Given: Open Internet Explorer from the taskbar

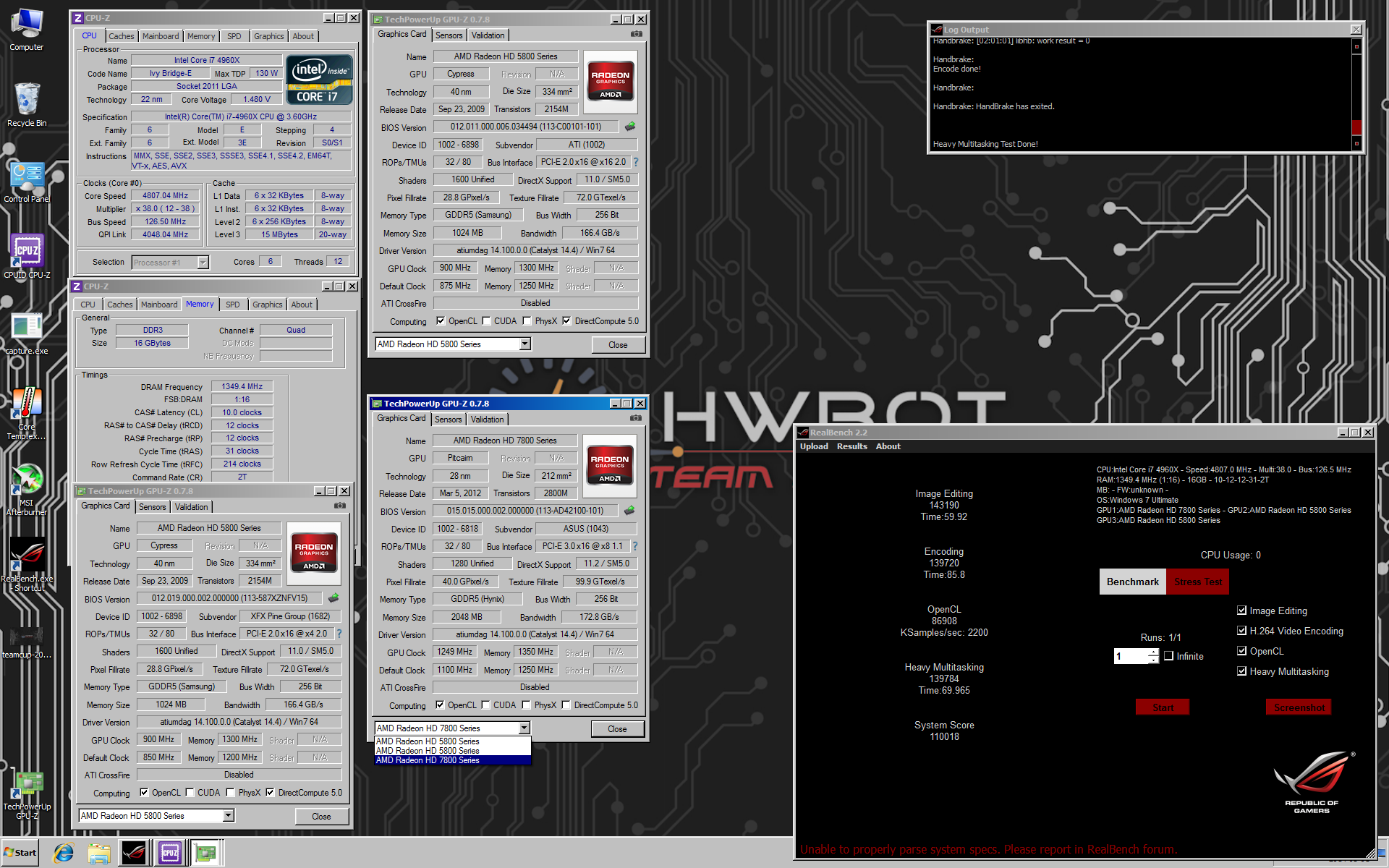Looking at the screenshot, I should pyautogui.click(x=64, y=853).
